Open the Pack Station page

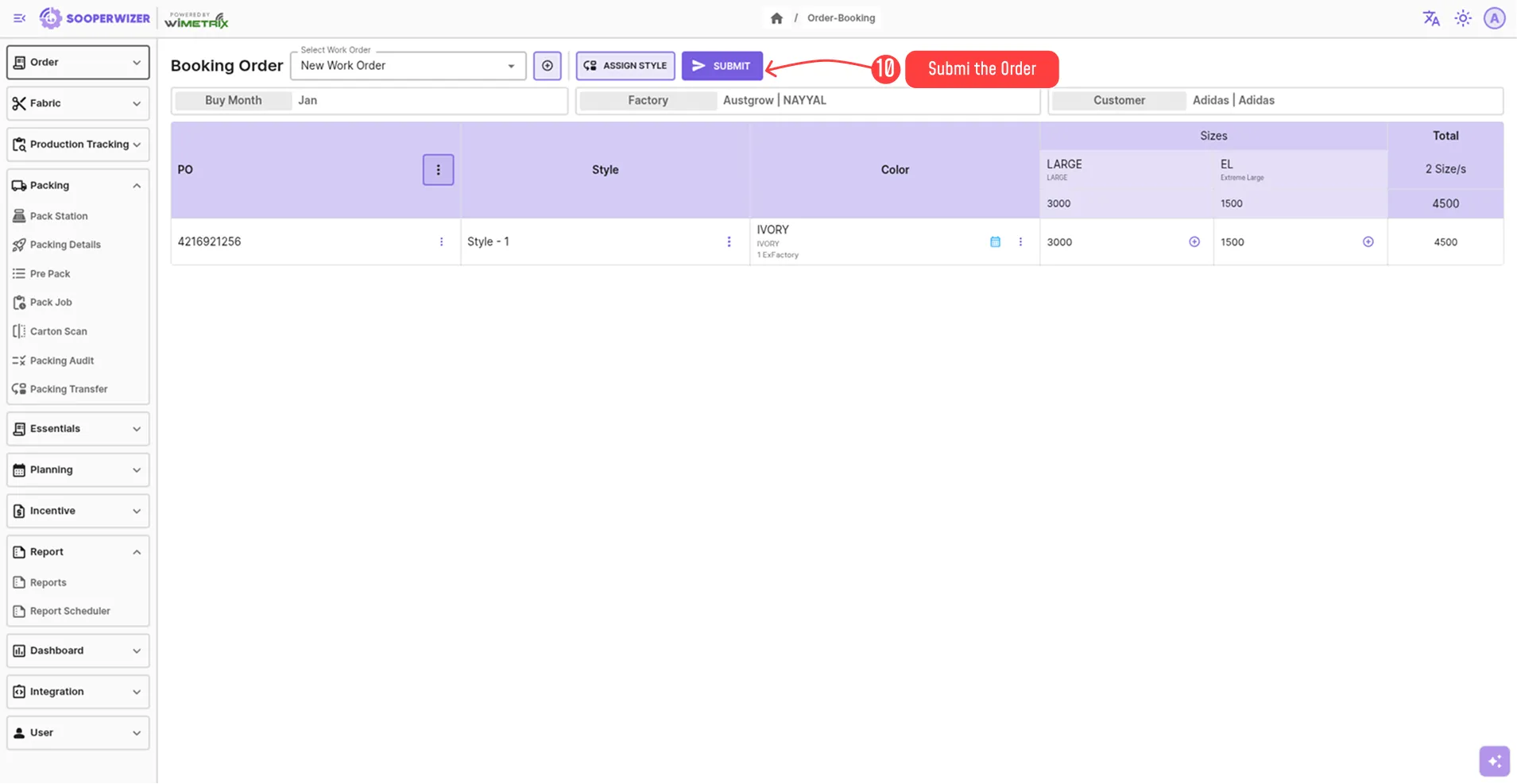(x=58, y=215)
